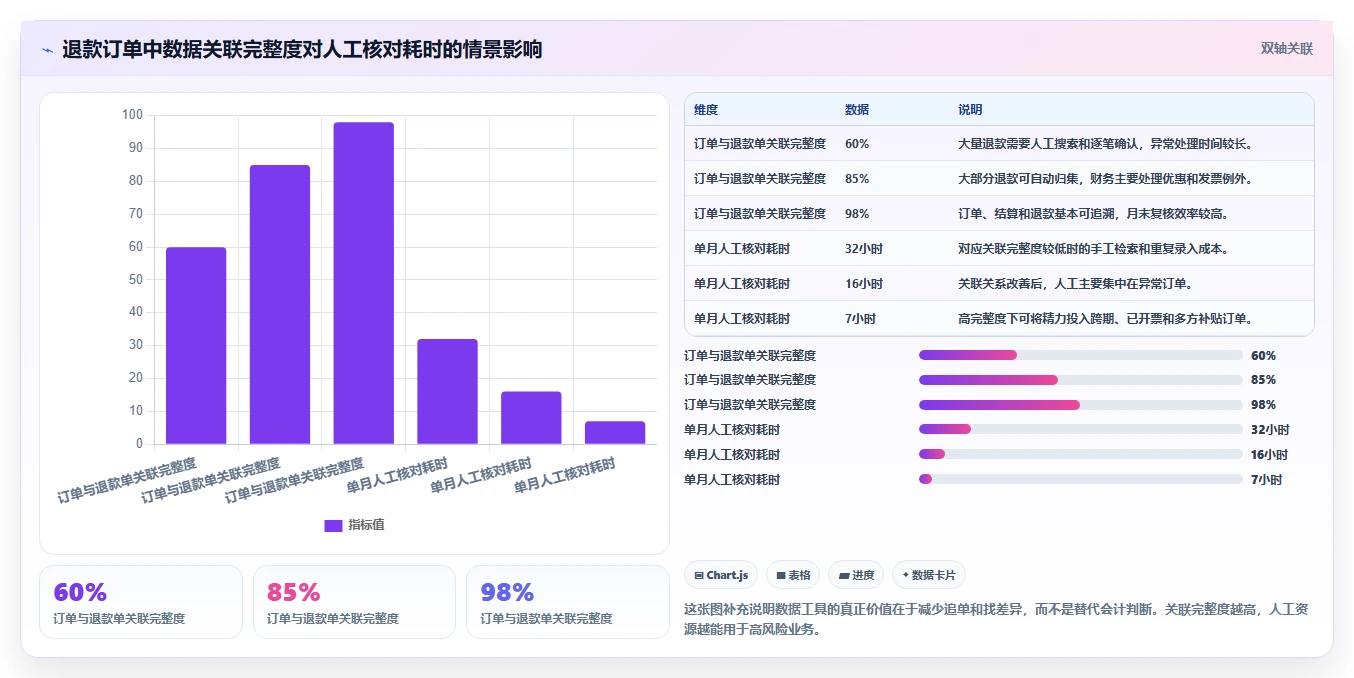Screen dimensions: 1354x678
Task: Click the Chart.js chip
Action: (721, 575)
